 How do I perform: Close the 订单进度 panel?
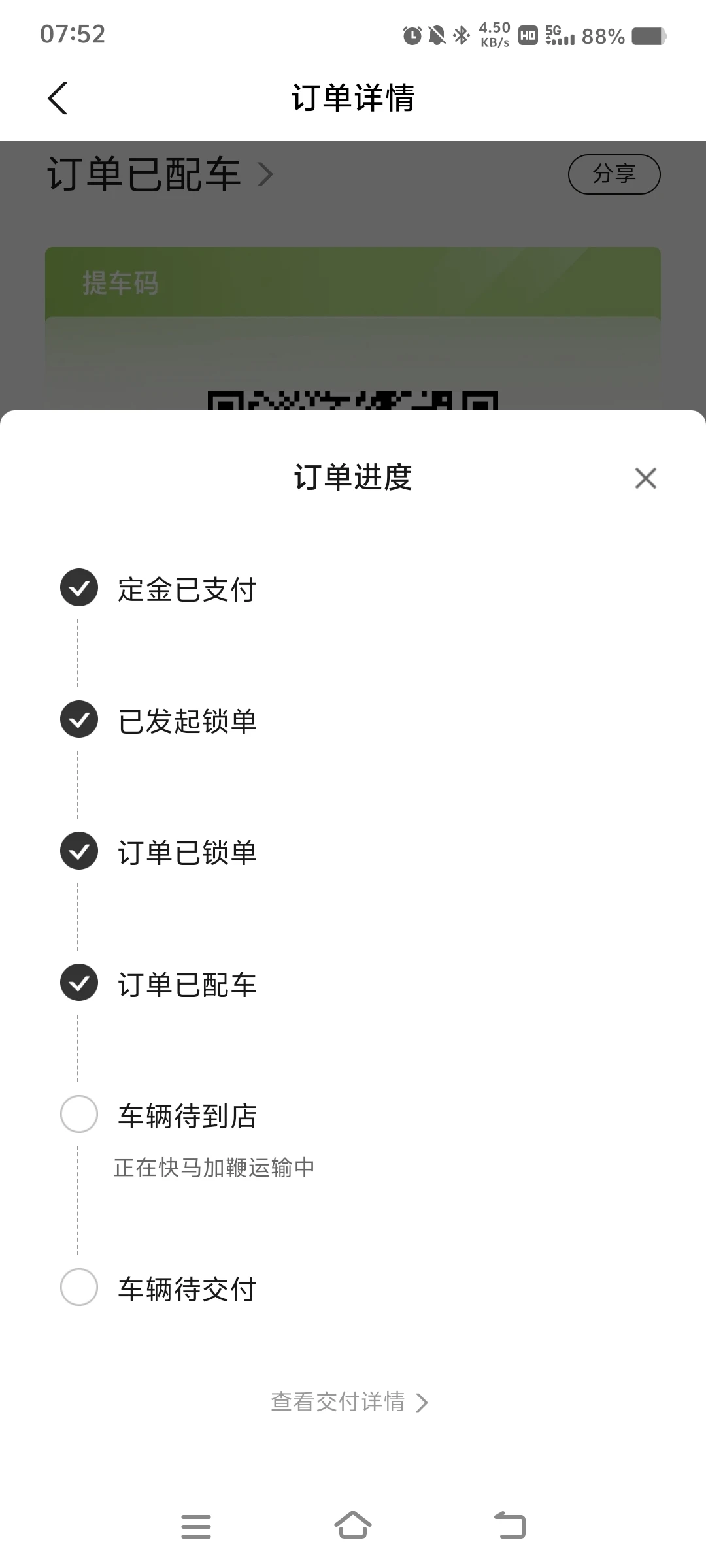pyautogui.click(x=645, y=478)
